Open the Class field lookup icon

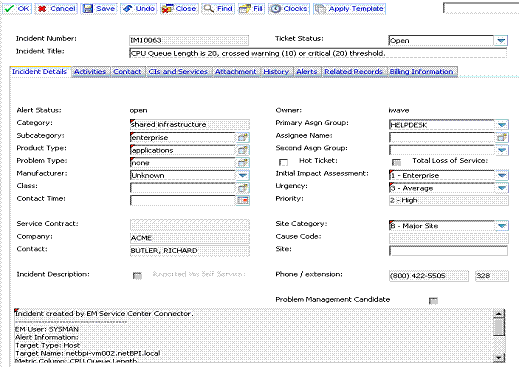click(243, 188)
